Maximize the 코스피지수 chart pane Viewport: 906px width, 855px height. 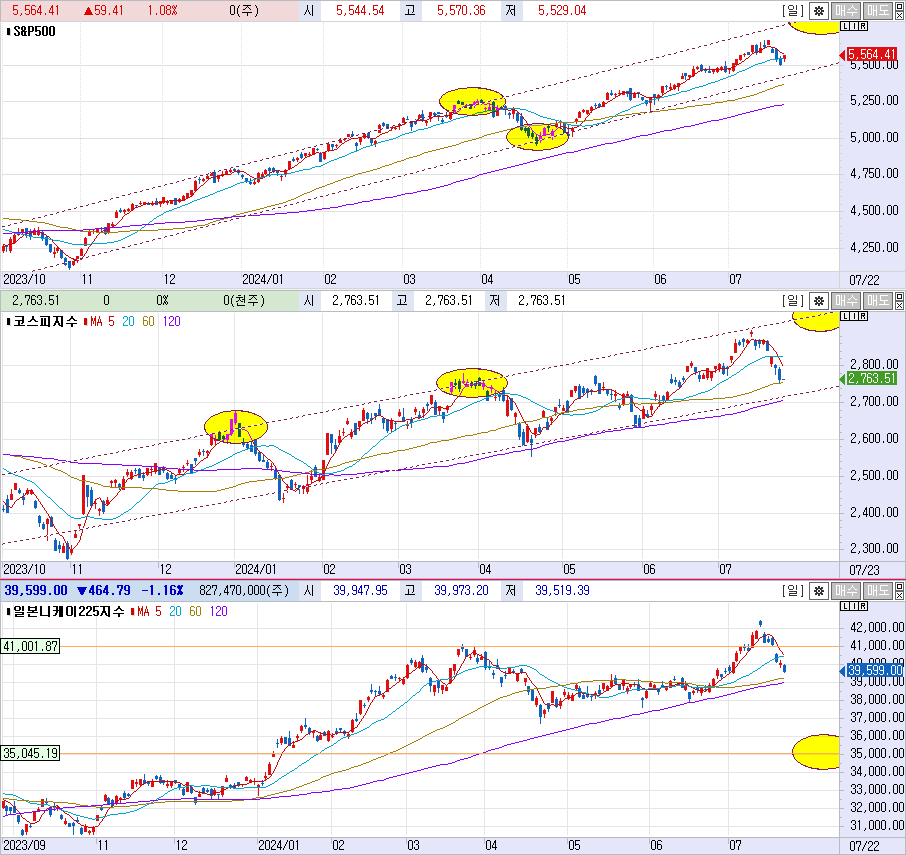[899, 297]
